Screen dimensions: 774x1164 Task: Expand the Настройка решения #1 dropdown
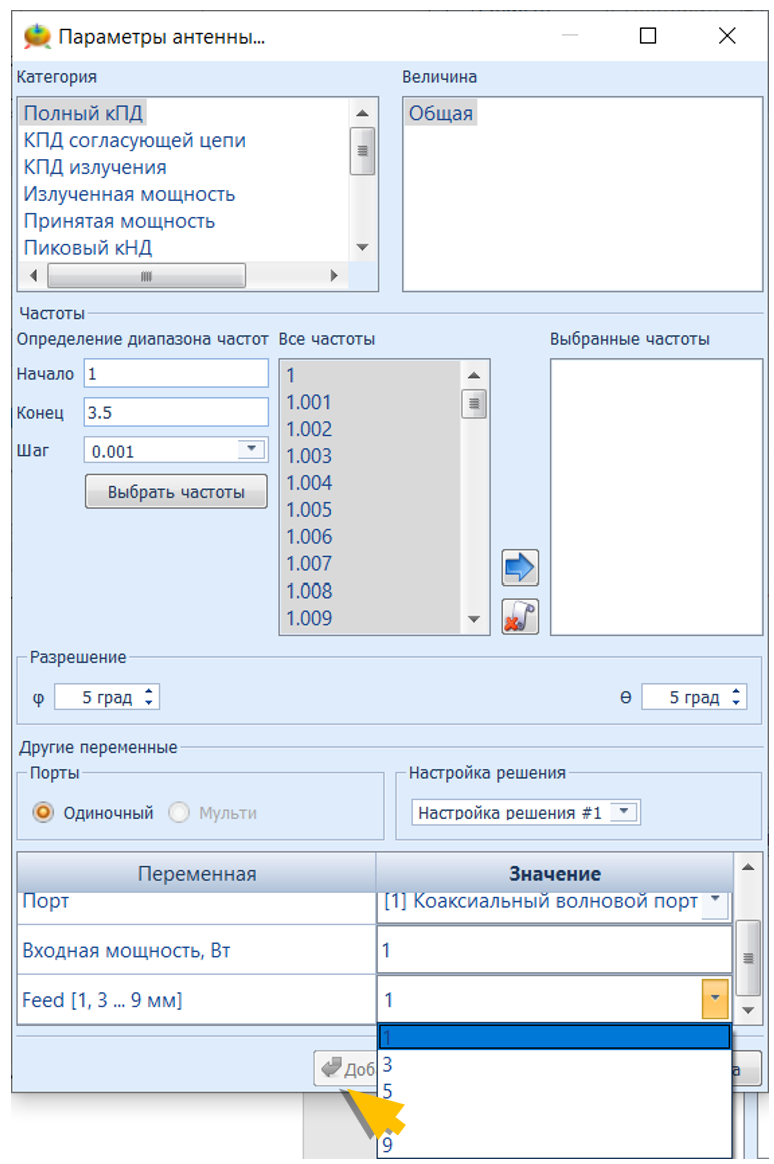point(624,812)
